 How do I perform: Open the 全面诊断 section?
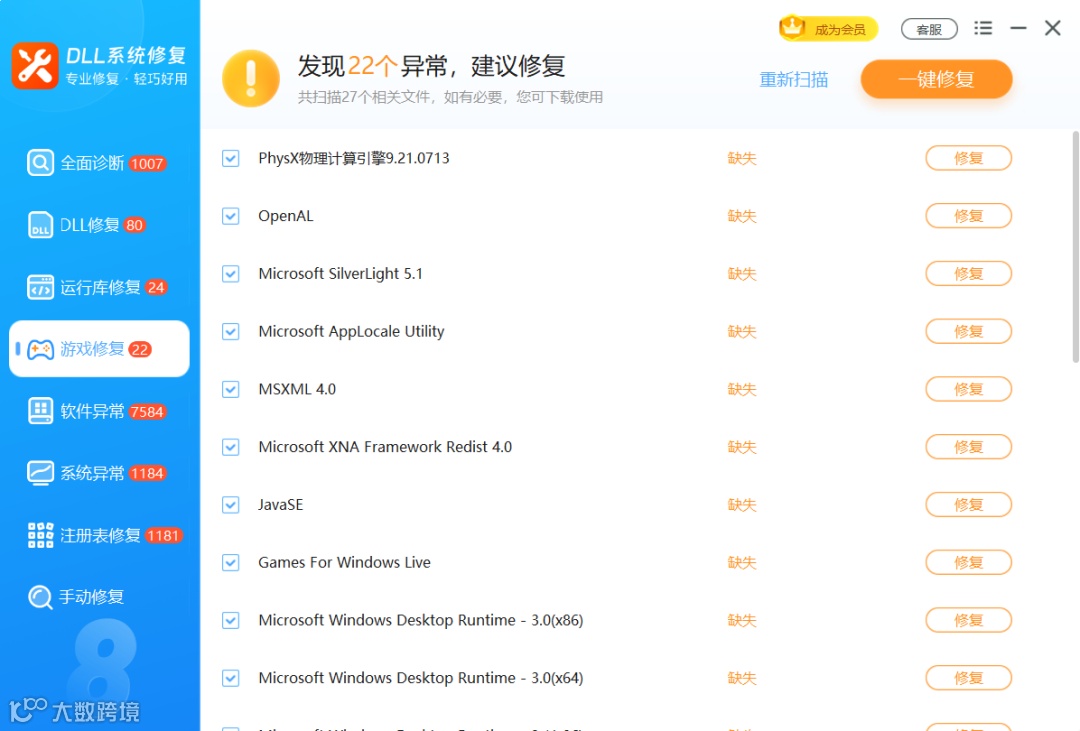(x=99, y=163)
